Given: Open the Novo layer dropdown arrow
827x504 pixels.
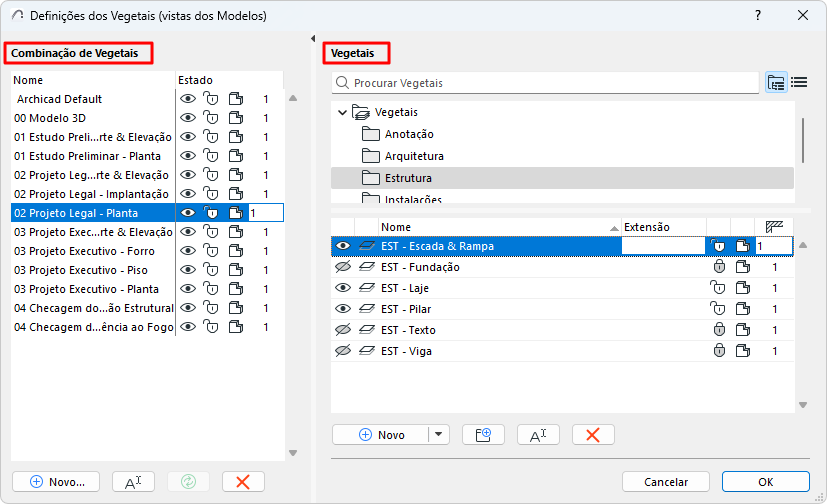Looking at the screenshot, I should 438,435.
